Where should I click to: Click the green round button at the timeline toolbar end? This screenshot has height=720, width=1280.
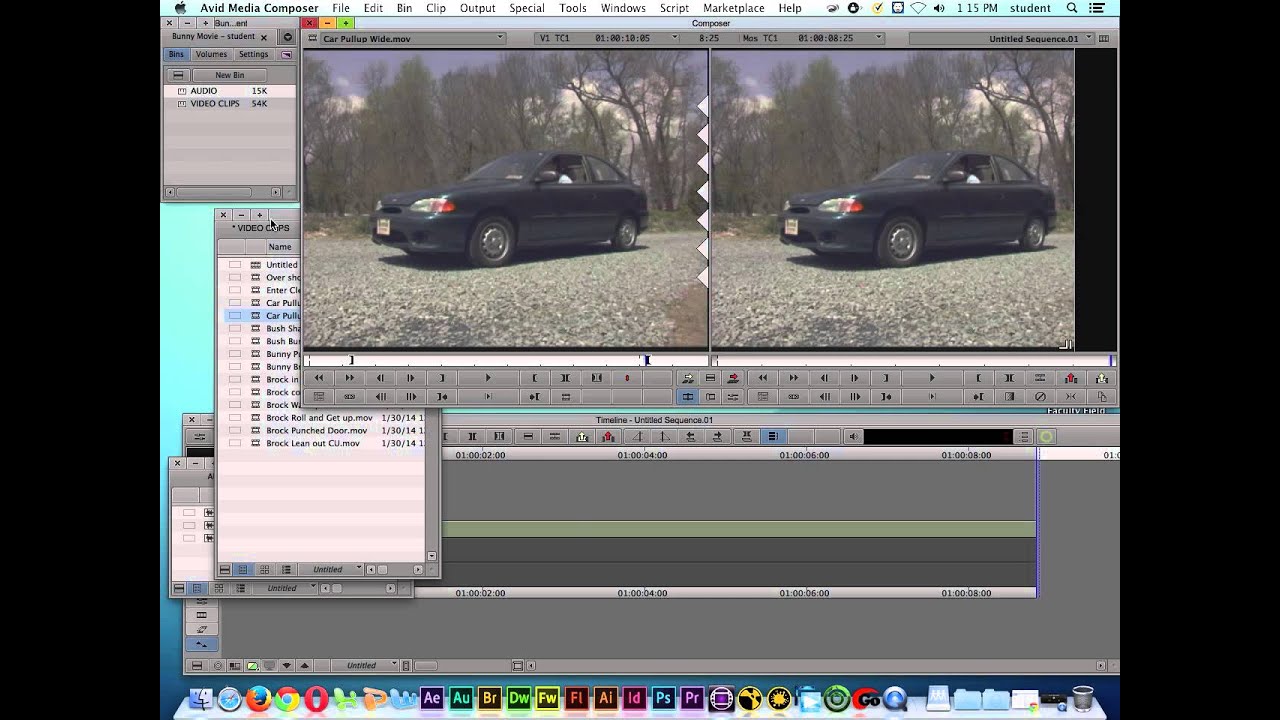click(1046, 437)
